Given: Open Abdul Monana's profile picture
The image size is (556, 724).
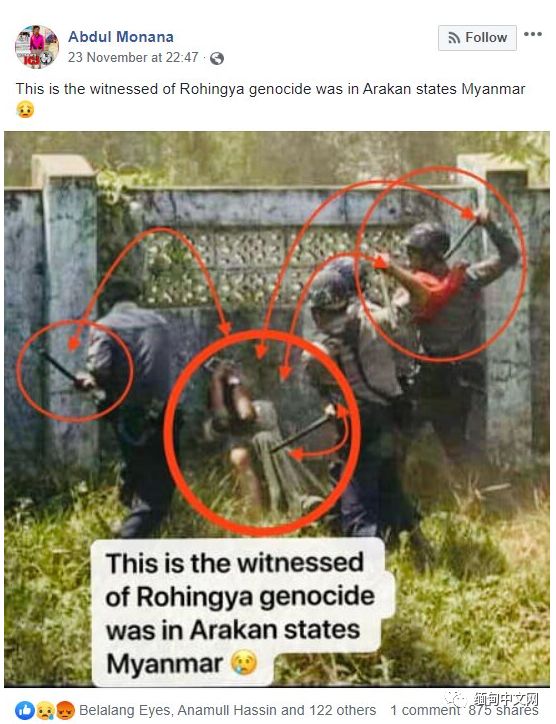Looking at the screenshot, I should click(x=37, y=47).
